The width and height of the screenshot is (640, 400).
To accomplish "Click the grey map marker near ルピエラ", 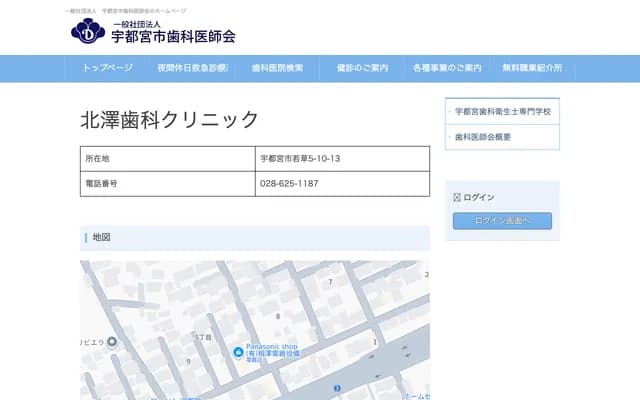I will pyautogui.click(x=112, y=341).
